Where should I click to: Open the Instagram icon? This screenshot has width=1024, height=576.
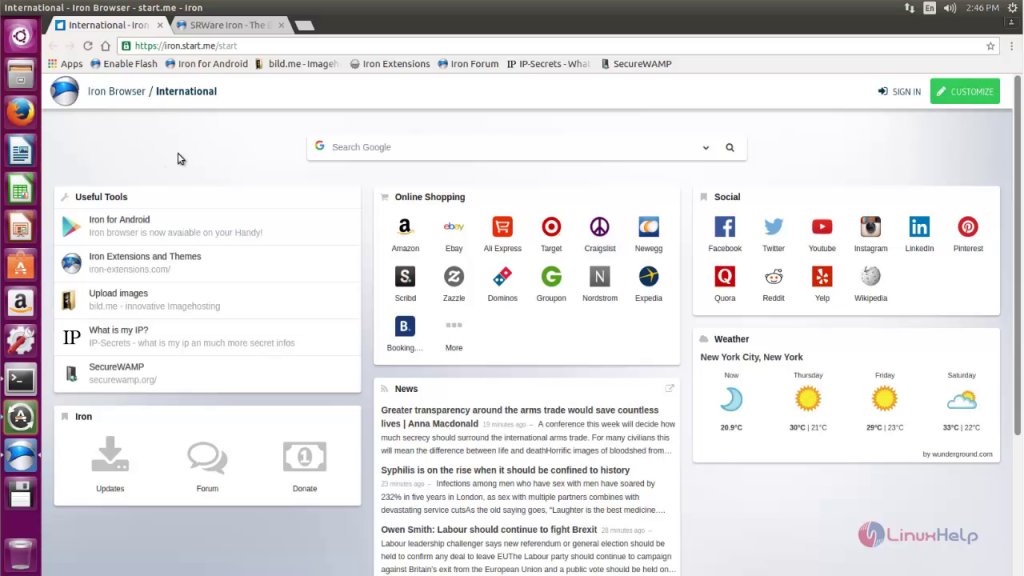tap(871, 227)
